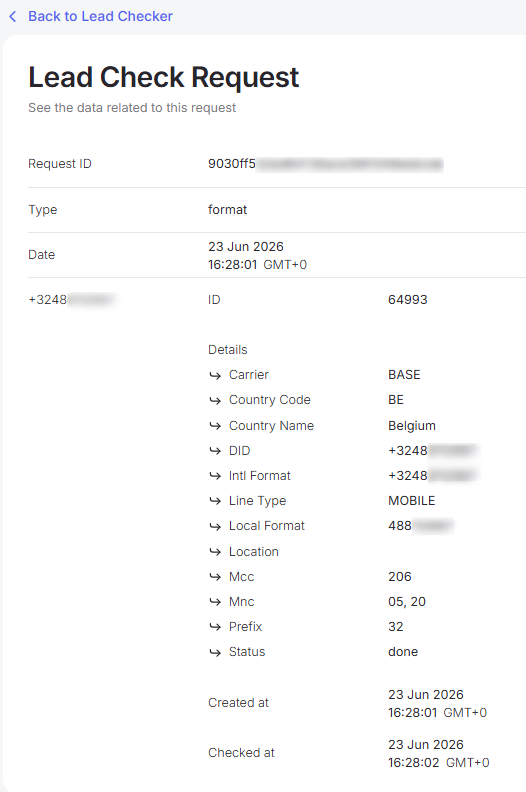The width and height of the screenshot is (526, 792).
Task: Click the back chevron arrow icon
Action: pyautogui.click(x=13, y=17)
